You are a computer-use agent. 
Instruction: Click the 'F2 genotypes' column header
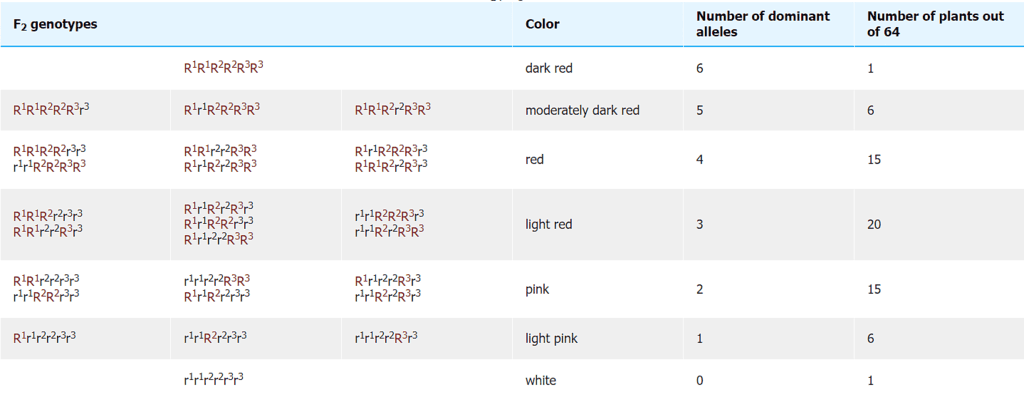[55, 24]
